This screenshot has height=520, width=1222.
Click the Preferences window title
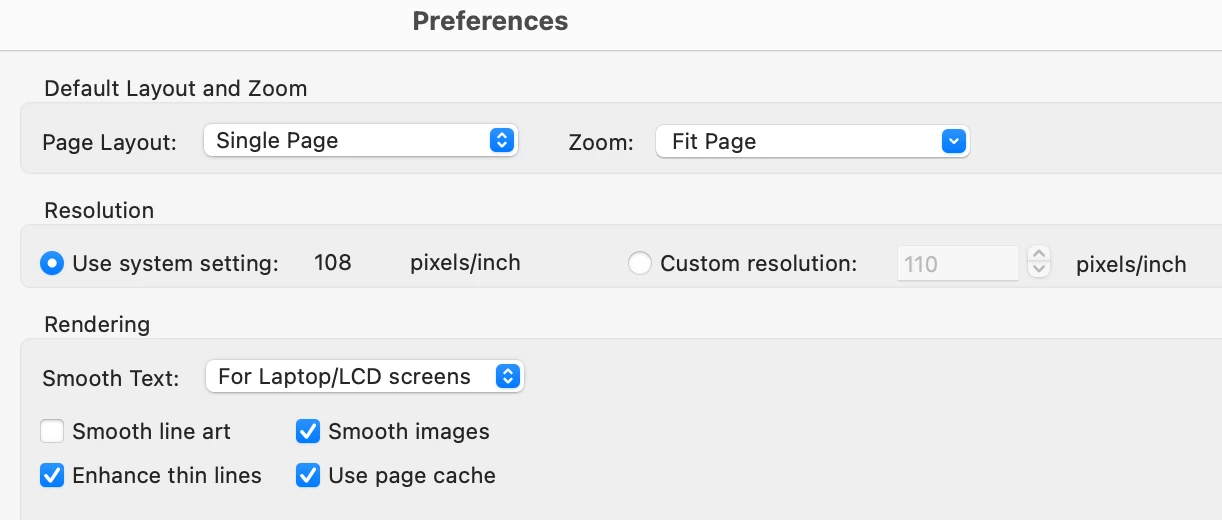pyautogui.click(x=490, y=21)
